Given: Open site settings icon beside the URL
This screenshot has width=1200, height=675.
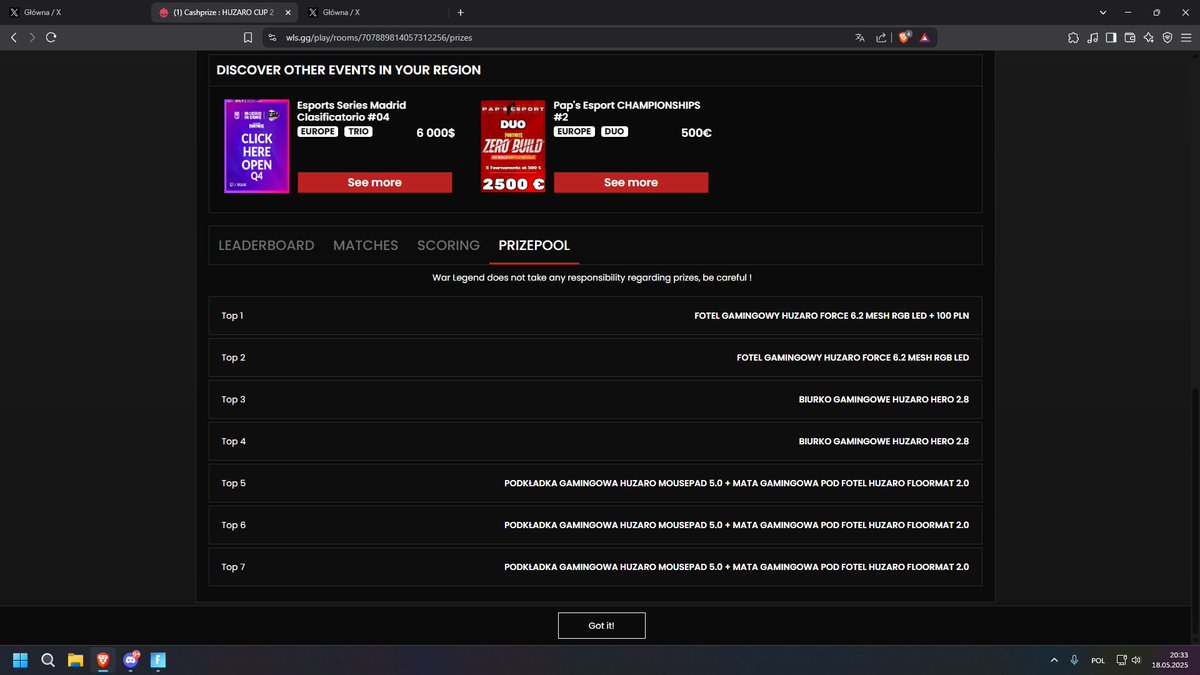Looking at the screenshot, I should coord(272,37).
